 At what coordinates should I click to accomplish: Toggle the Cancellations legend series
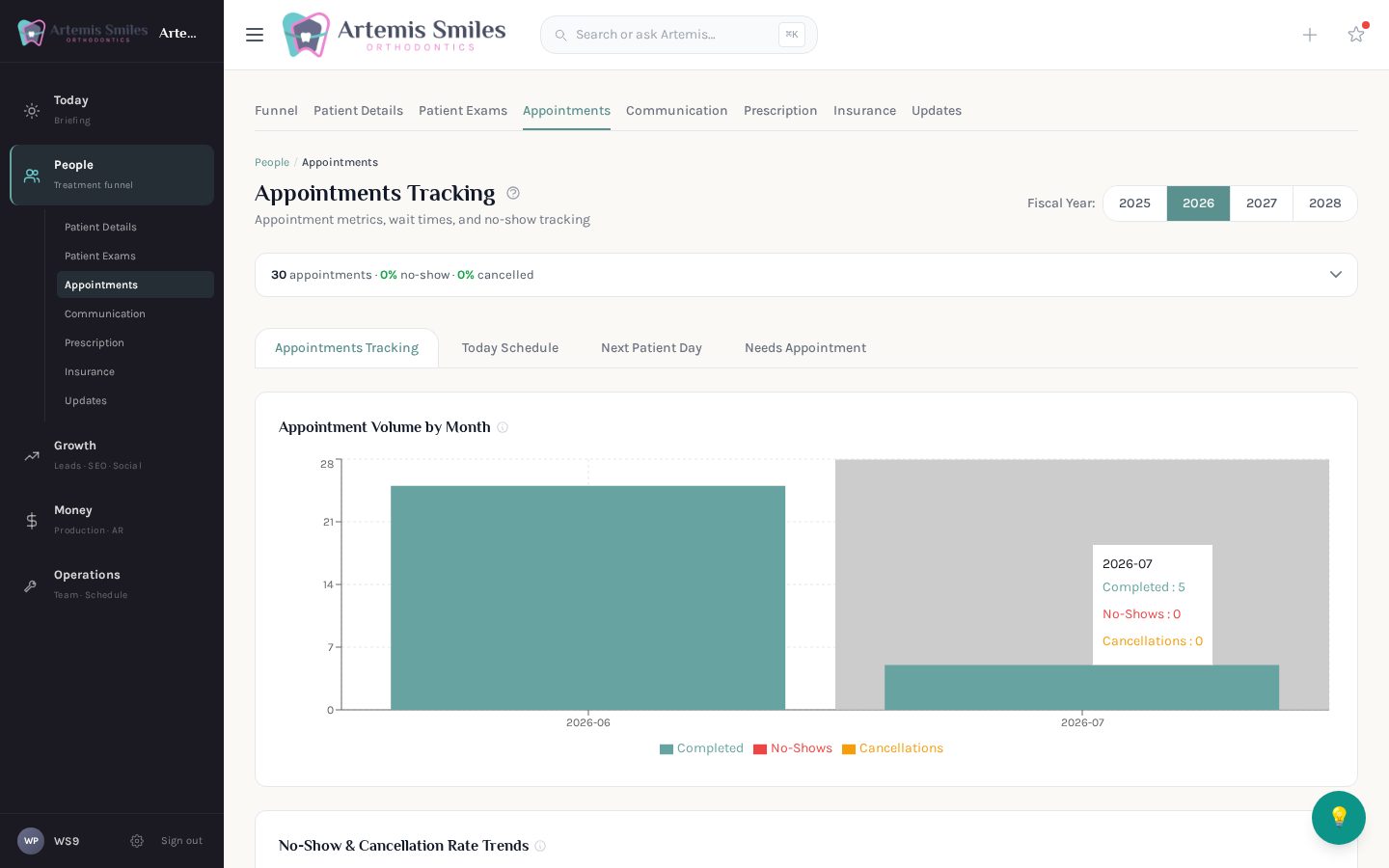[892, 748]
